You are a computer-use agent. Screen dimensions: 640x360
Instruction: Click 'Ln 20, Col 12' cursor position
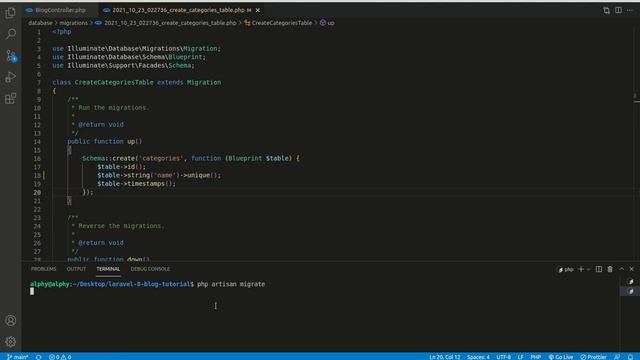pos(444,357)
